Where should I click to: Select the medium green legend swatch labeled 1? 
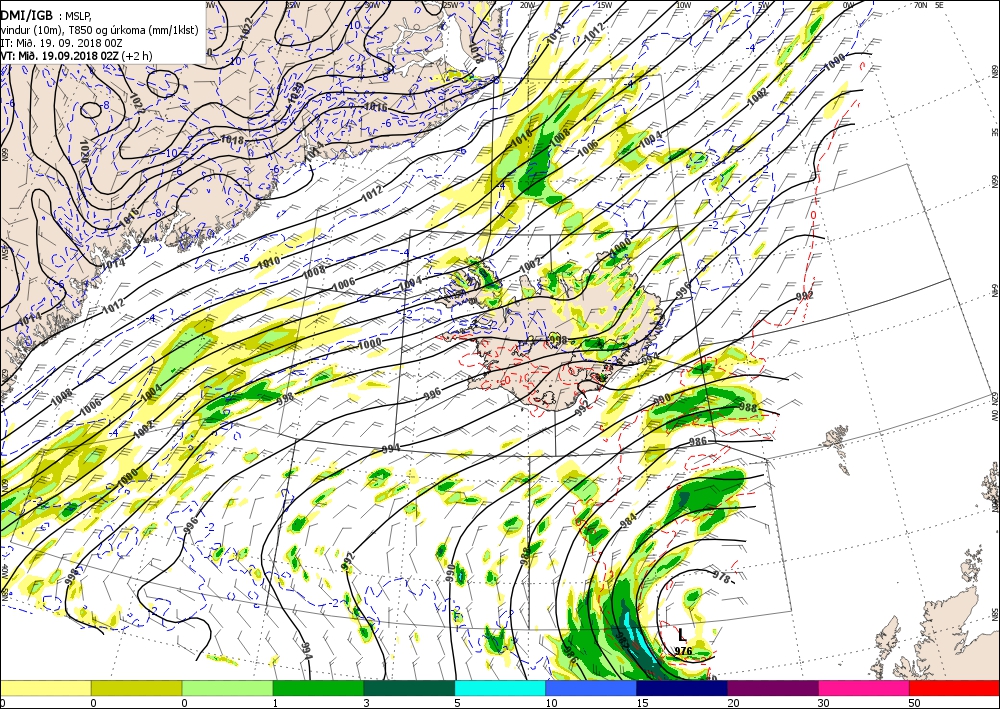[x=318, y=688]
